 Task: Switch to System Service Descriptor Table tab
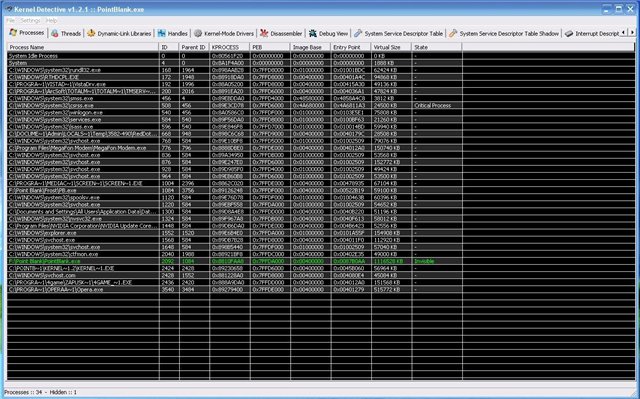coord(398,33)
